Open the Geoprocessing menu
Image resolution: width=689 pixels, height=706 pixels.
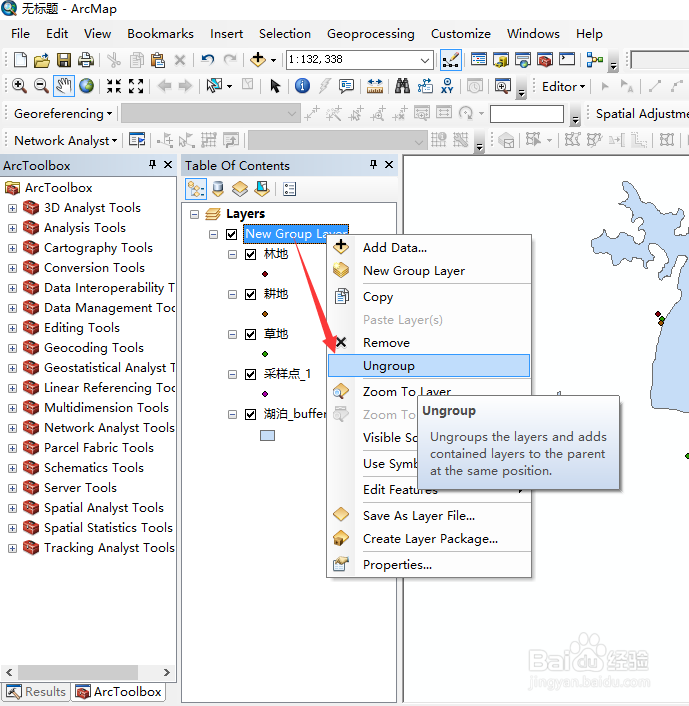tap(371, 34)
